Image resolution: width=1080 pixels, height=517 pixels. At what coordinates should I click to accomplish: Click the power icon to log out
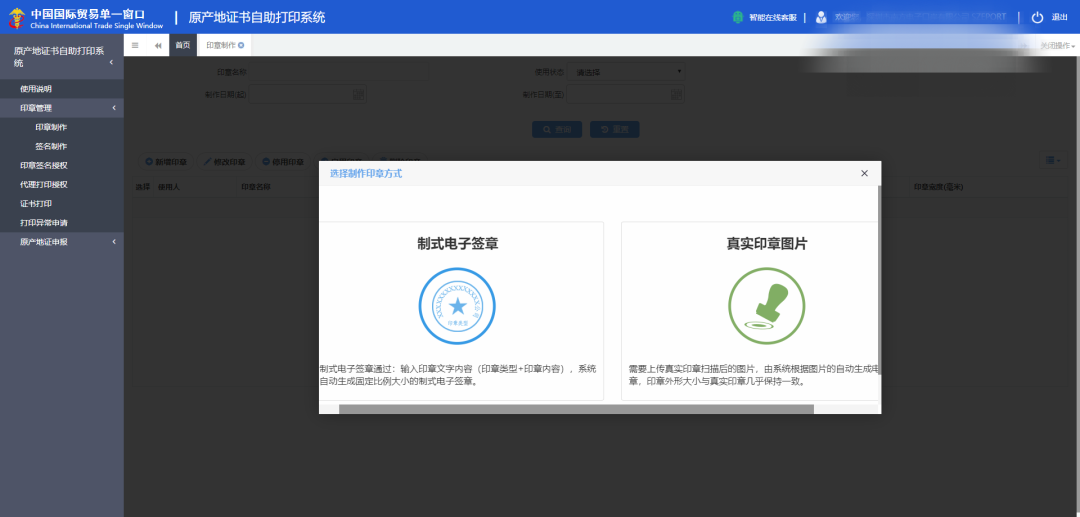pos(1037,17)
